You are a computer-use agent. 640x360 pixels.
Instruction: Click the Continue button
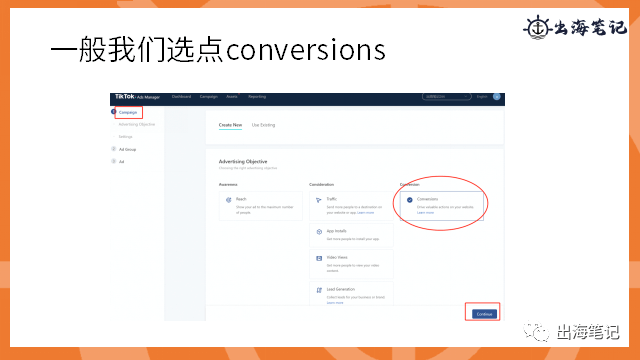click(x=484, y=314)
